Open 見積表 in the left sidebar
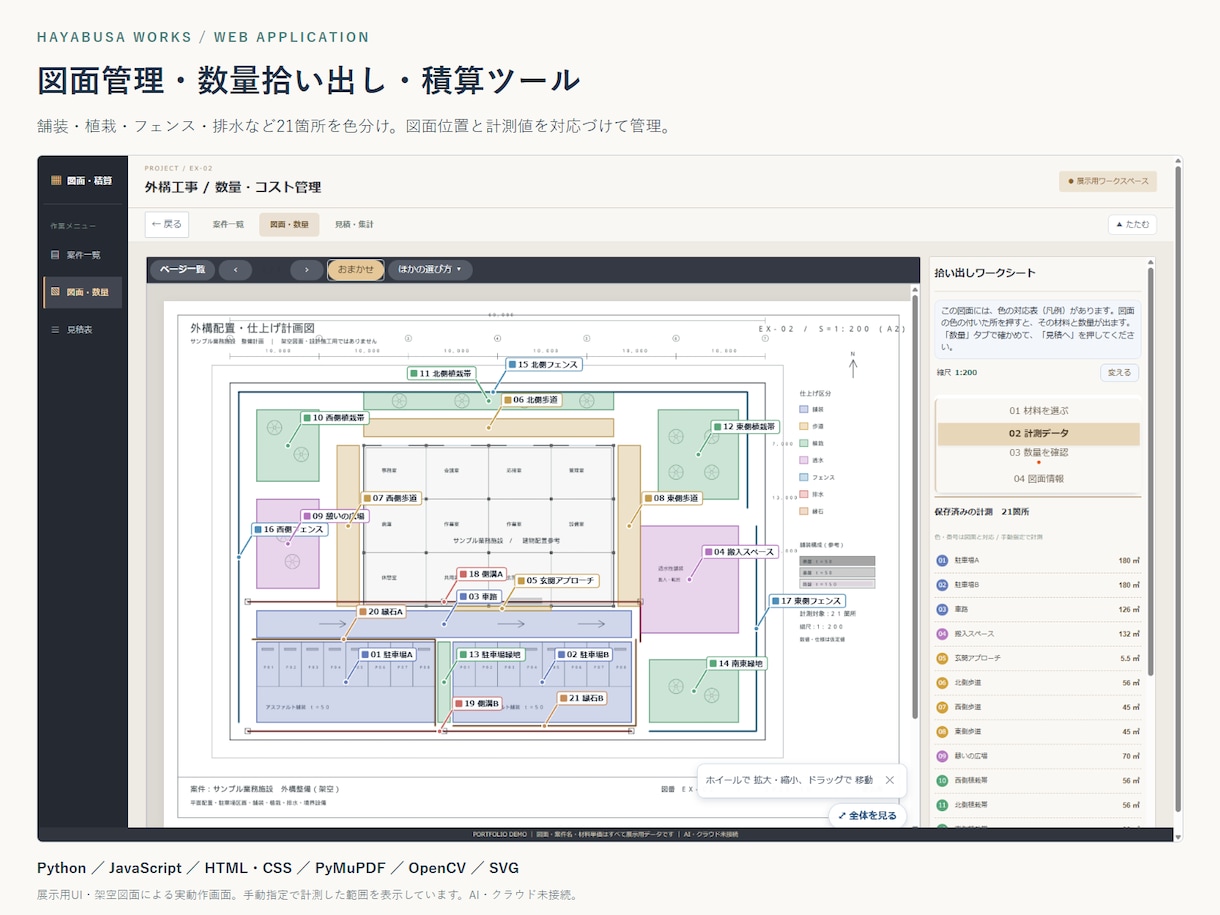This screenshot has width=1220, height=915. (82, 329)
